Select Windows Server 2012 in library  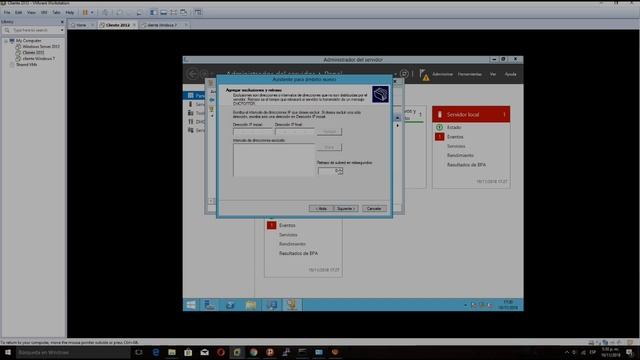click(41, 47)
